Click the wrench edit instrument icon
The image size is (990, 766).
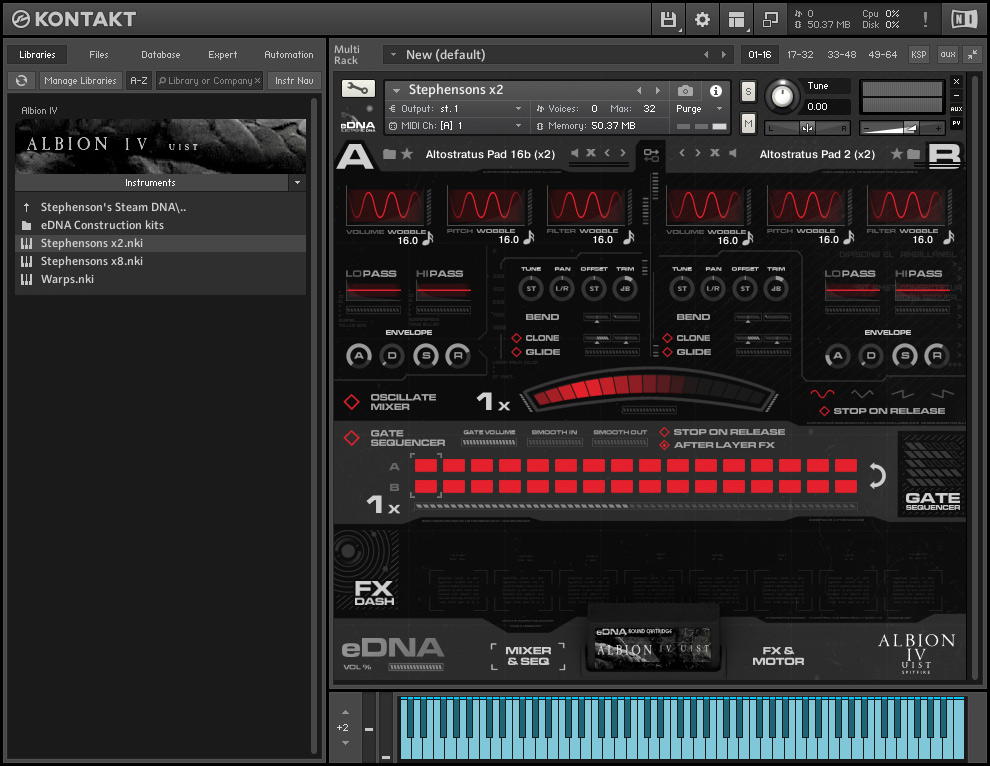pyautogui.click(x=357, y=89)
